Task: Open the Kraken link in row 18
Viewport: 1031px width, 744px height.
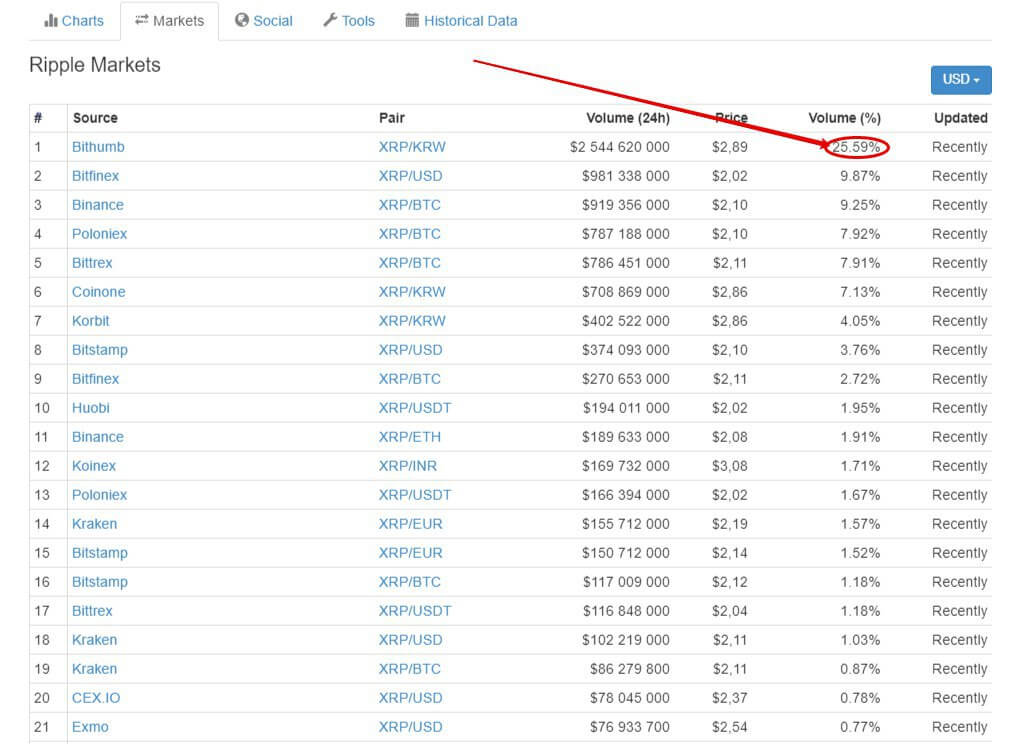Action: tap(95, 639)
